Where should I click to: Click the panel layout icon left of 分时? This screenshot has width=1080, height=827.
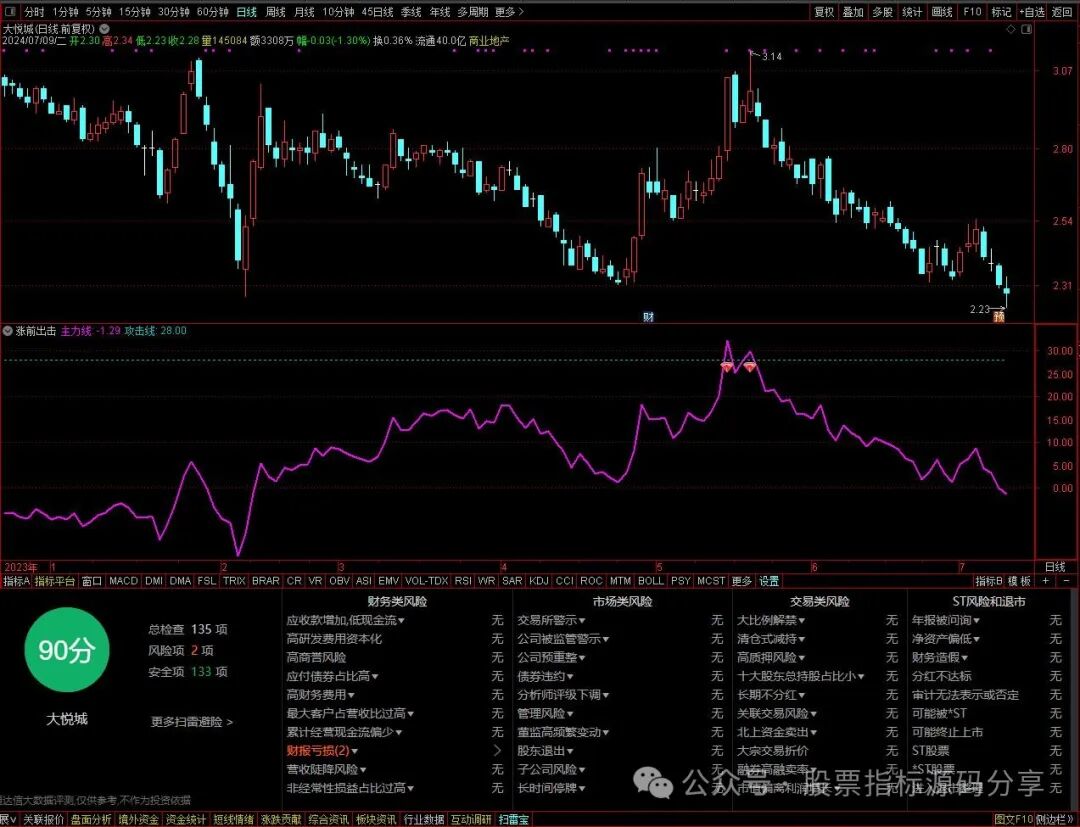[12, 12]
